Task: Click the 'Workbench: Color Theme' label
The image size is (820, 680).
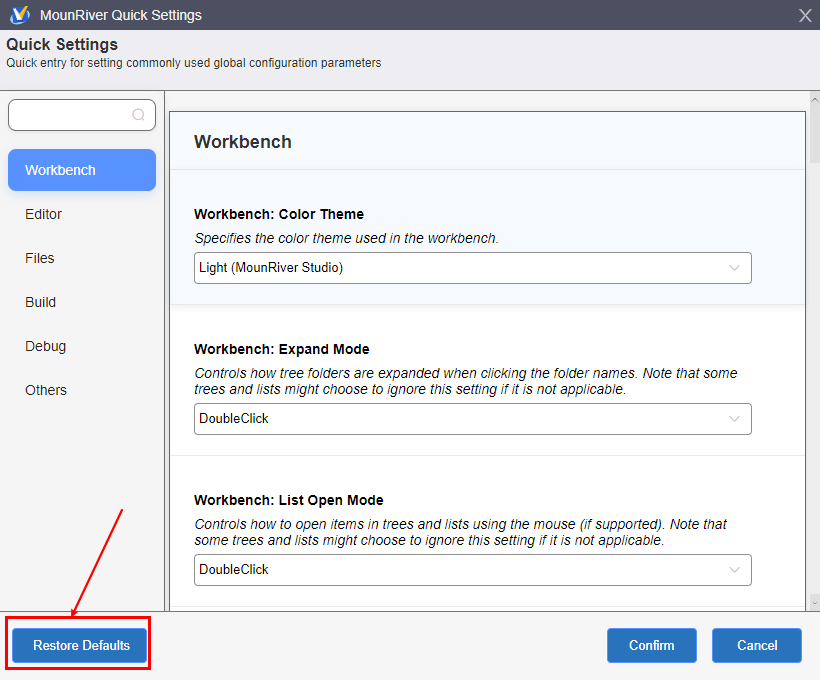Action: tap(279, 214)
